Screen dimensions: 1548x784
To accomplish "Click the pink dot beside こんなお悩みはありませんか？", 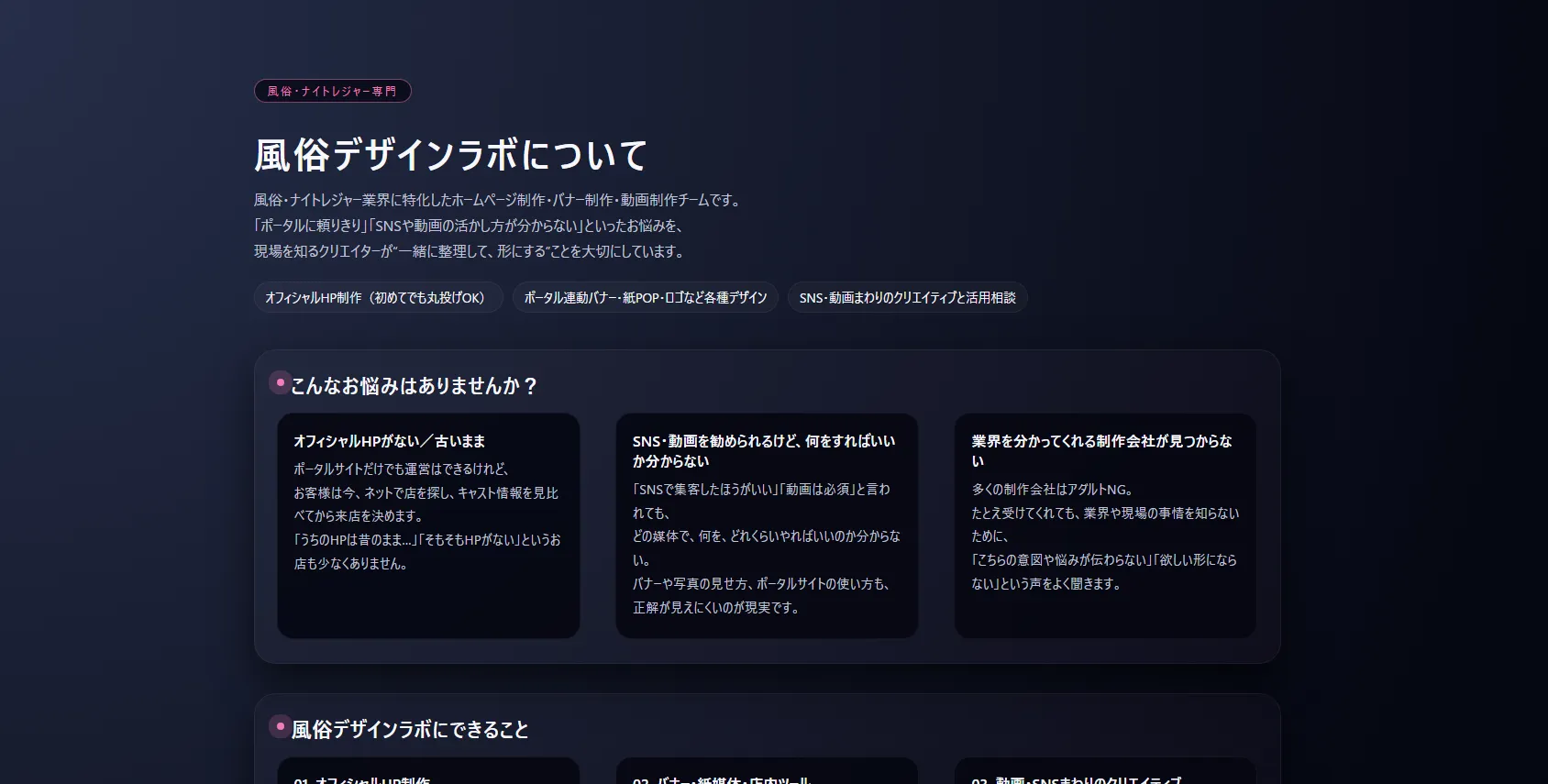I will (x=280, y=382).
